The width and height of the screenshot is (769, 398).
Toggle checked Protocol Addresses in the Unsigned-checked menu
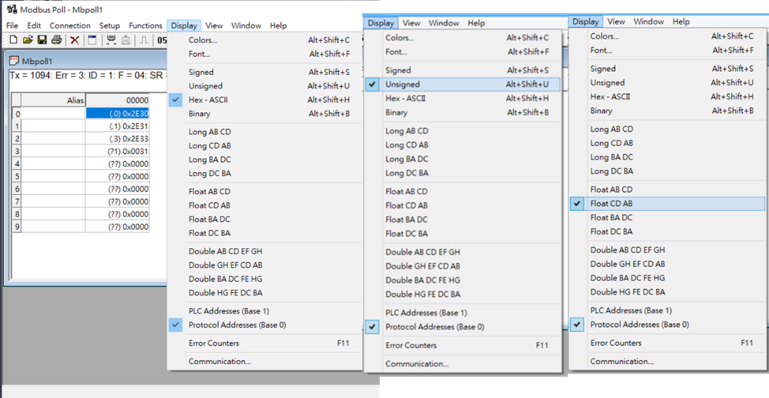point(462,327)
